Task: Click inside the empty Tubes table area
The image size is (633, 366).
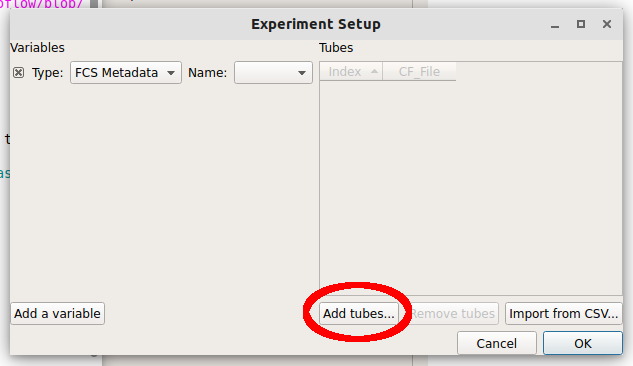Action: (x=471, y=188)
